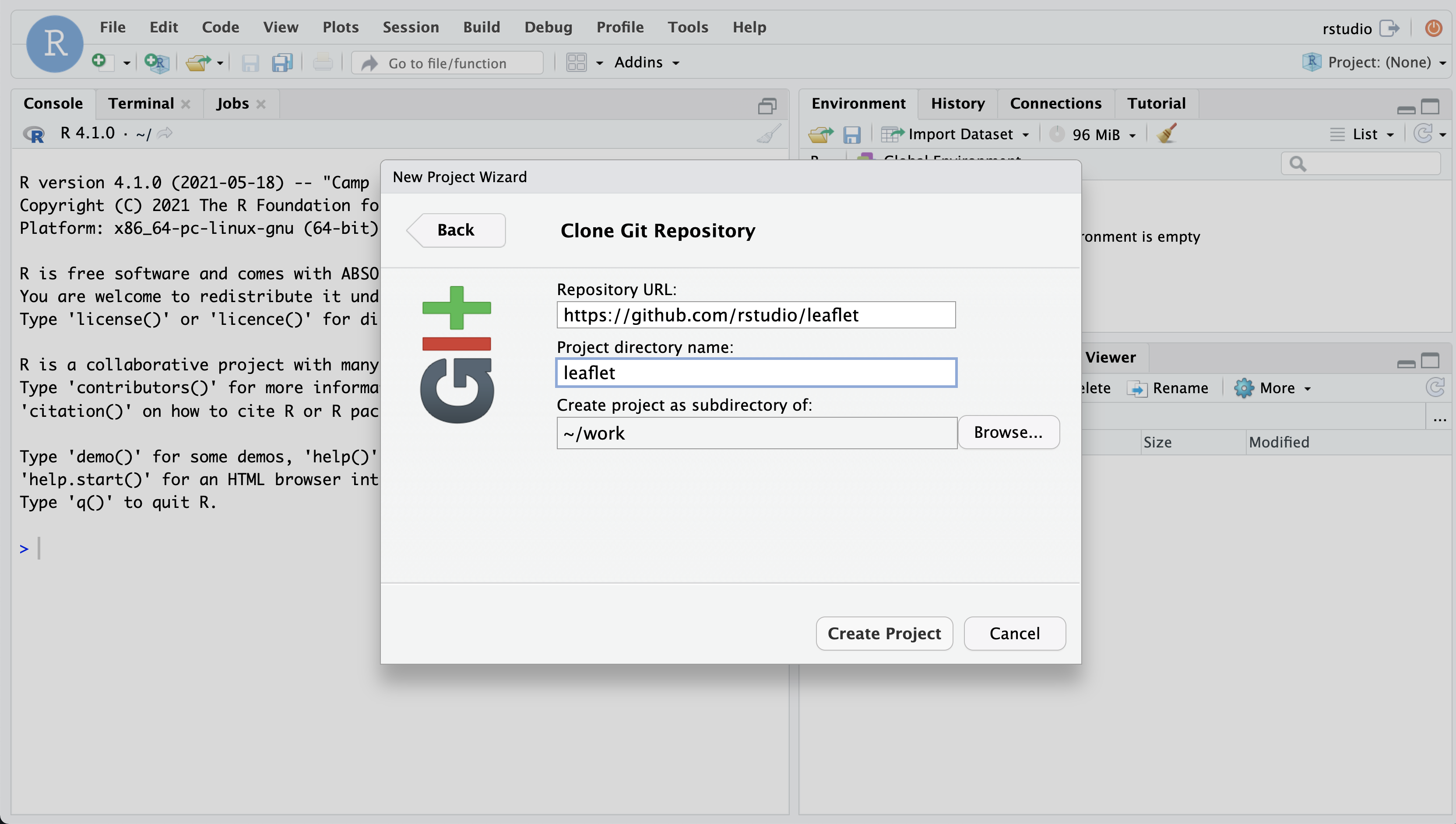Click the Browse... button
Viewport: 1456px width, 824px height.
pyautogui.click(x=1009, y=433)
